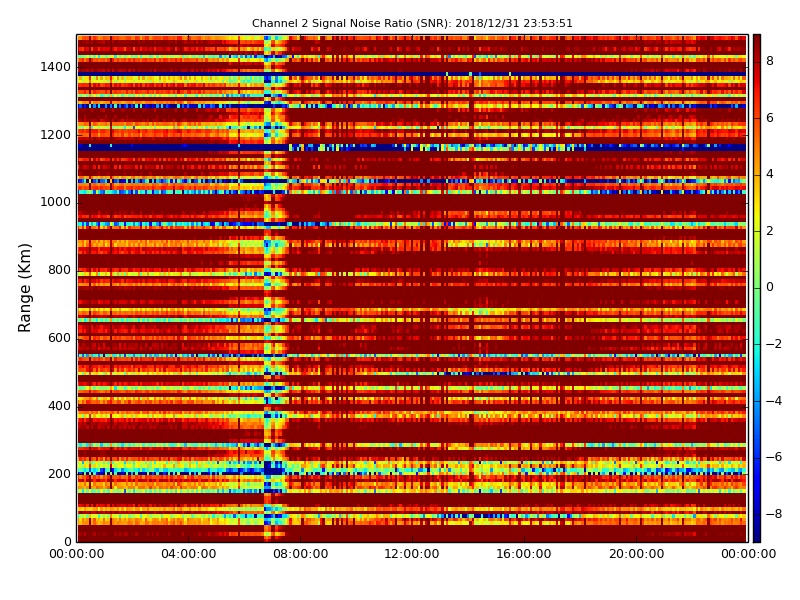
Task: Click the 16:00:00 time axis label
Action: (x=524, y=554)
